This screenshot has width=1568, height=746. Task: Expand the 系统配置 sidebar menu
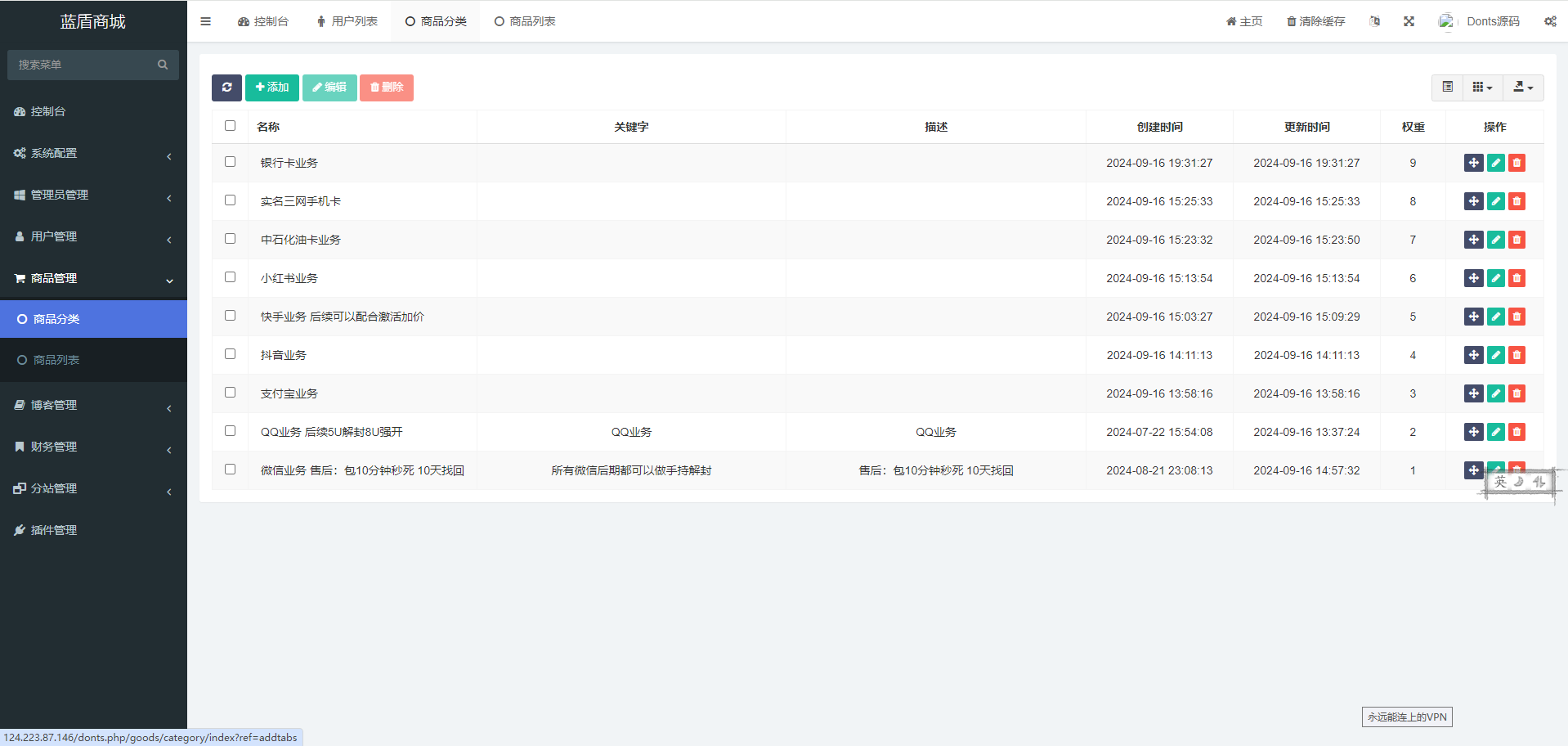(x=93, y=154)
